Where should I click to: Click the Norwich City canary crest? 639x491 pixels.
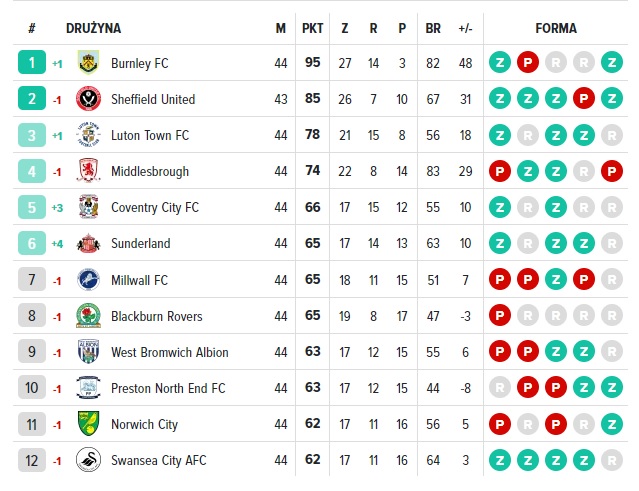point(88,424)
